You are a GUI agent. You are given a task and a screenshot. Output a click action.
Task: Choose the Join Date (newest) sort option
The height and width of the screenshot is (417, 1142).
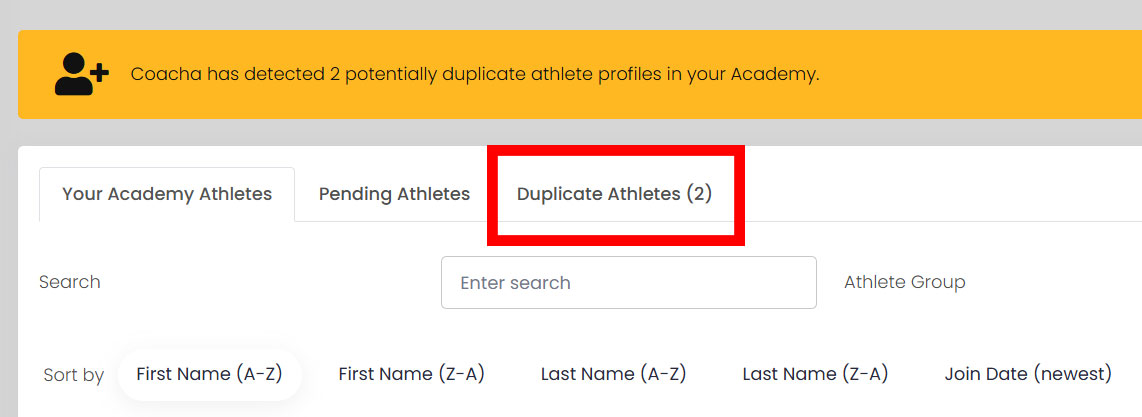tap(1028, 374)
